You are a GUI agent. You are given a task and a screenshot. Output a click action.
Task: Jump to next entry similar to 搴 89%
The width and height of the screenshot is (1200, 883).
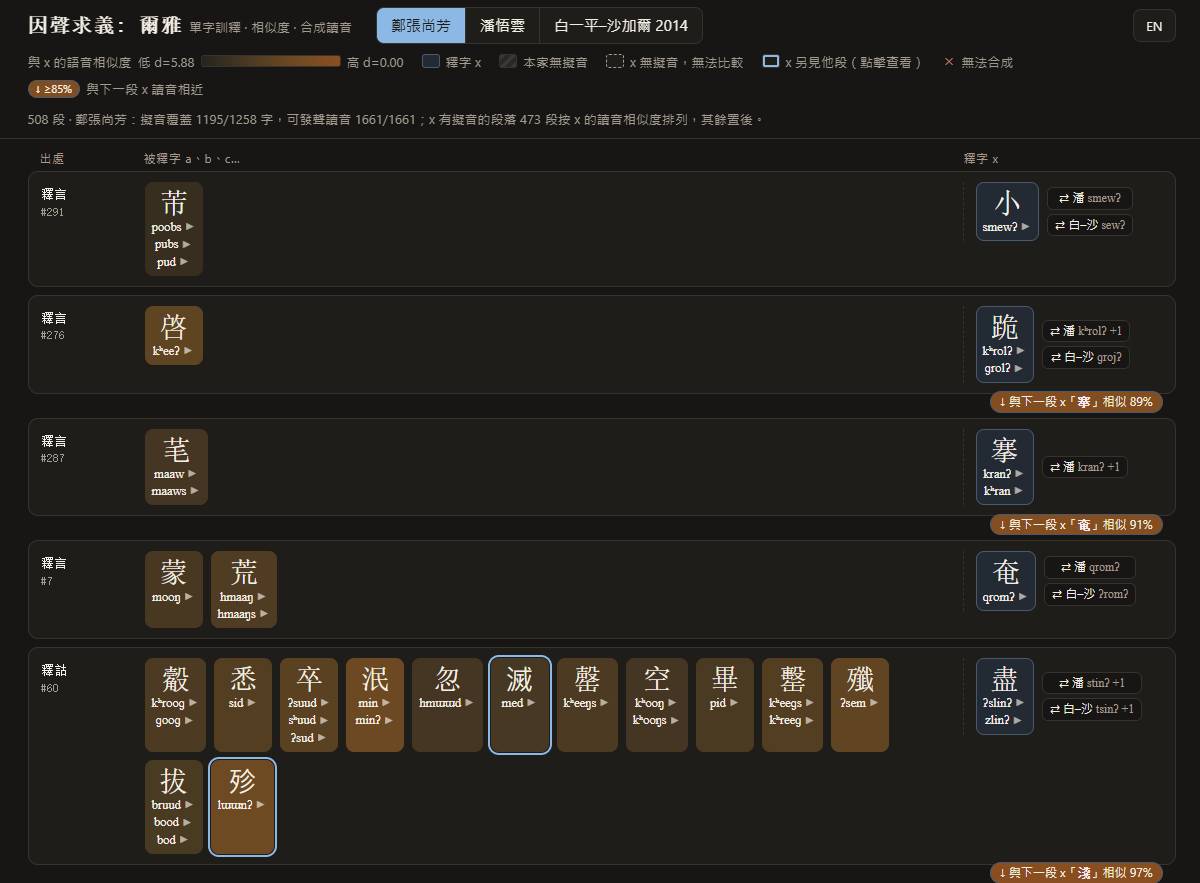1076,402
